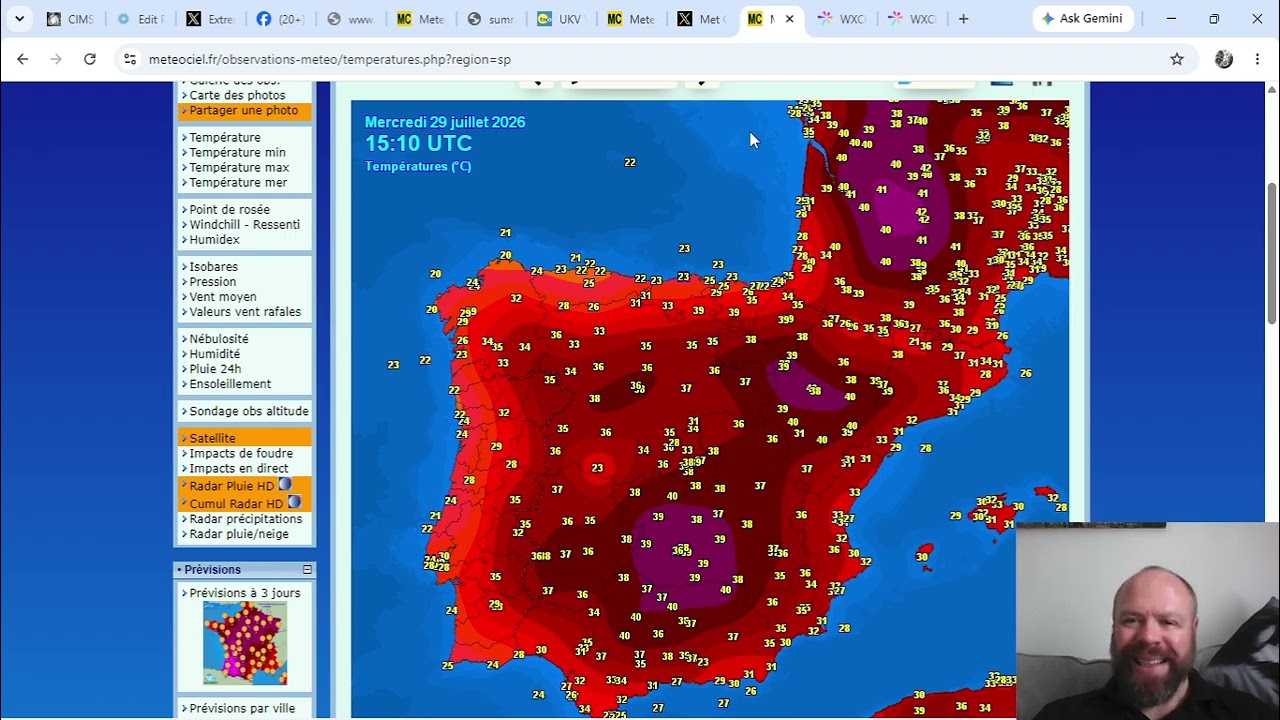
Task: Open Radar précipitations link
Action: point(245,519)
